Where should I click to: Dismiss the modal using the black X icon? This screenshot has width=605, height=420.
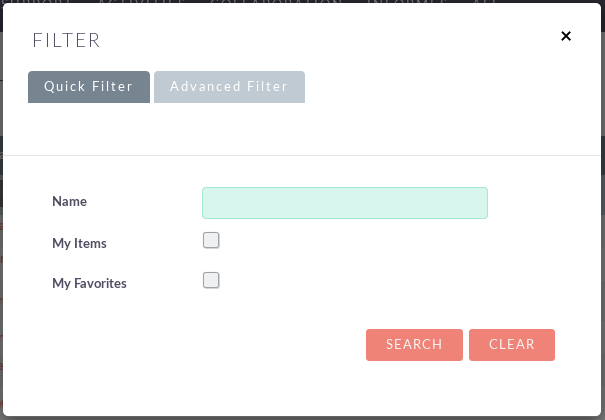(566, 36)
